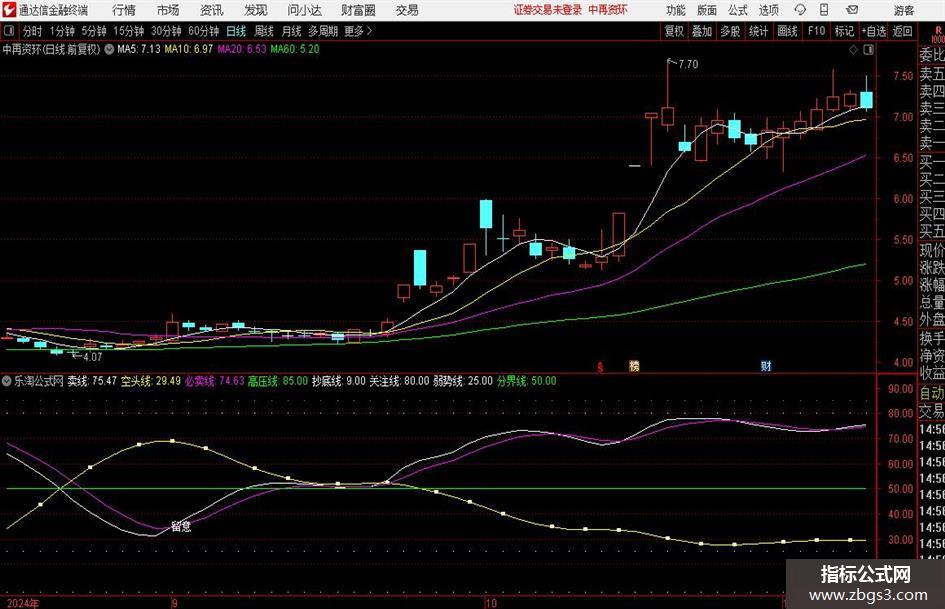Viewport: 945px width, 609px height.
Task: Click the 7.70 high price label
Action: (x=688, y=64)
